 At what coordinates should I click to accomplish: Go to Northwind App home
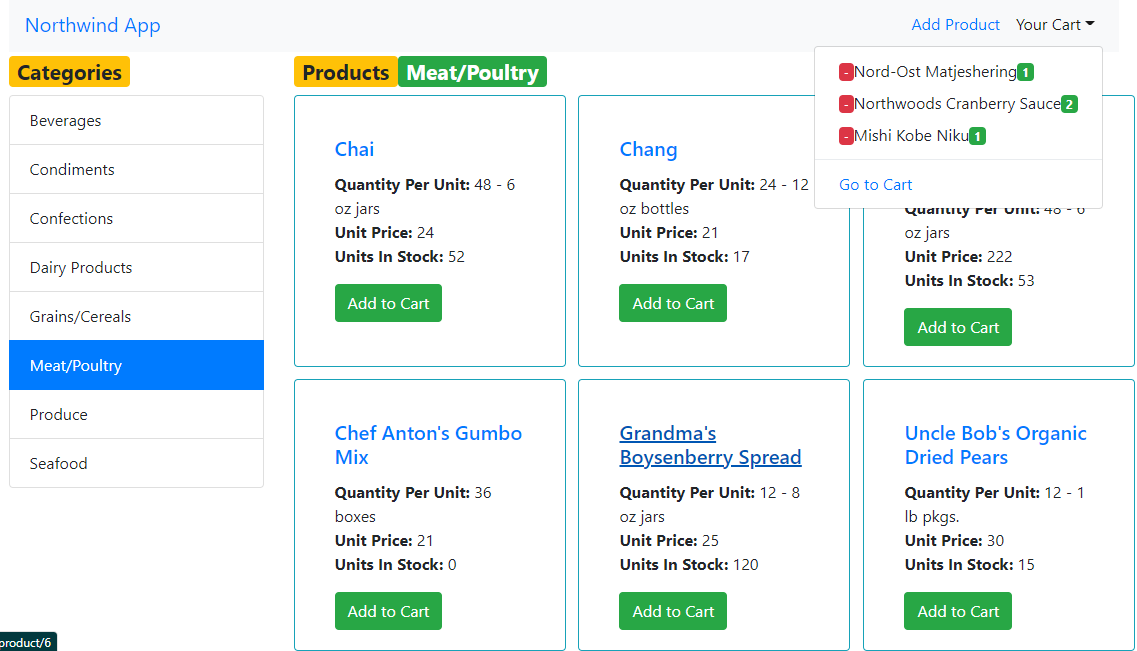click(93, 25)
